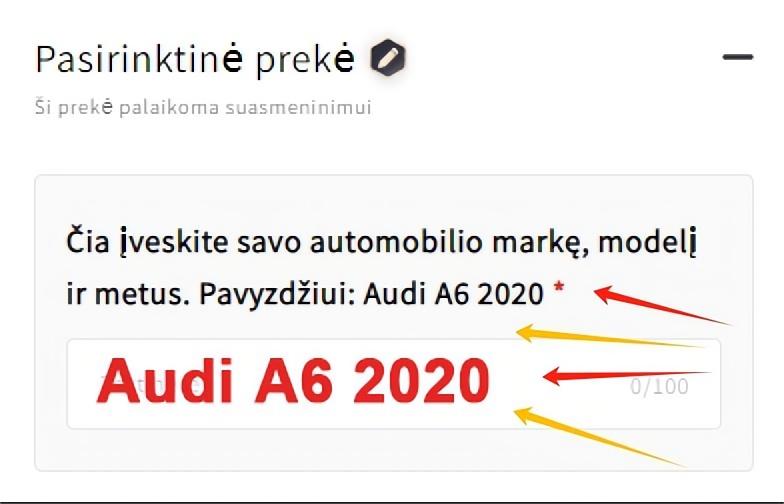
Task: Focus the car make and model input field
Action: click(x=394, y=384)
